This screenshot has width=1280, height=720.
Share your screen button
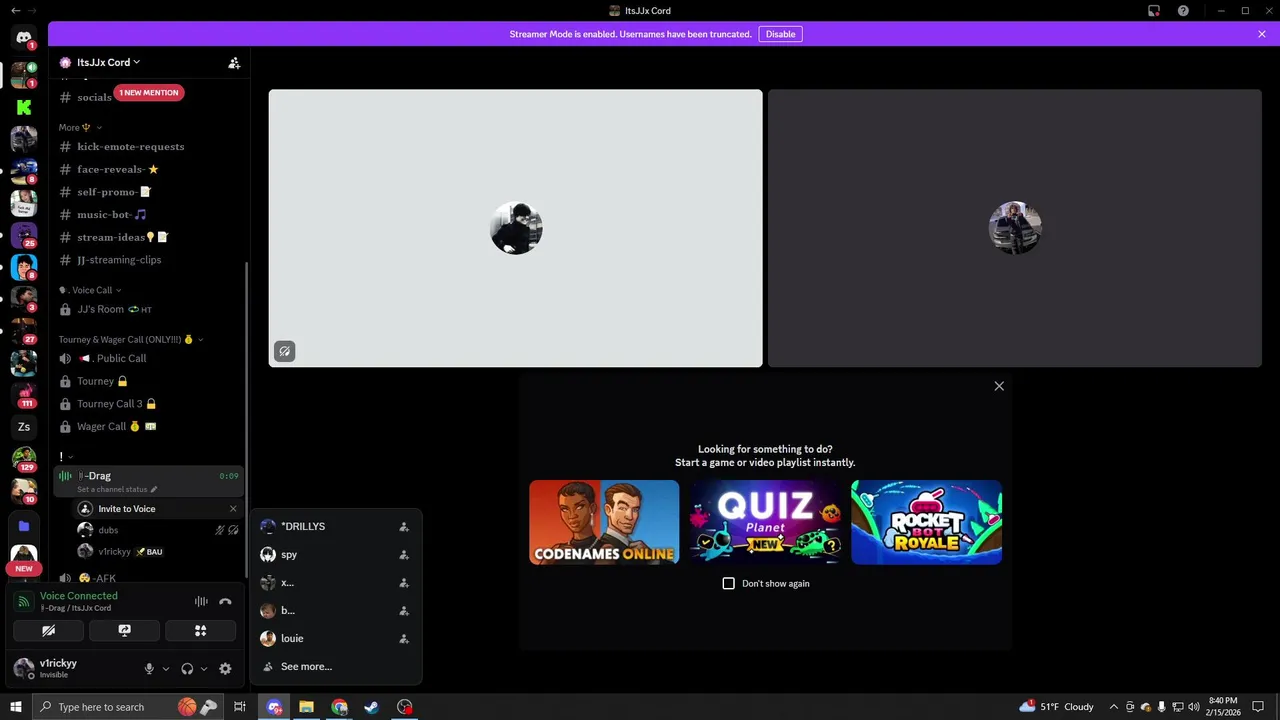124,631
